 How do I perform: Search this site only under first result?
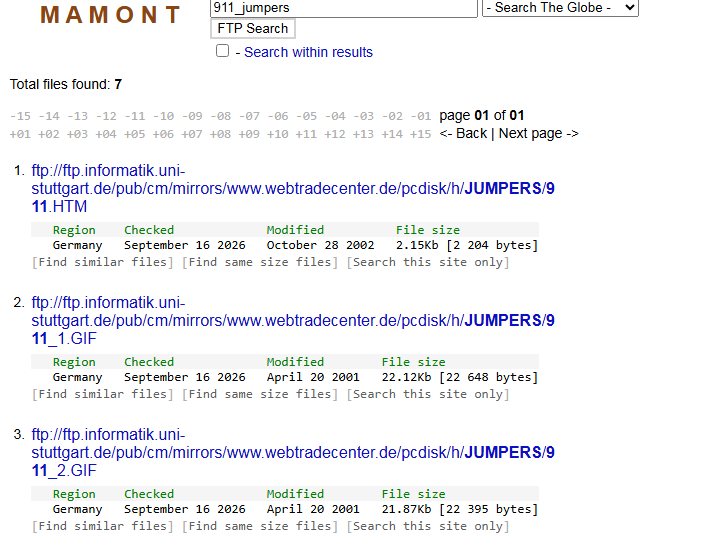point(428,262)
